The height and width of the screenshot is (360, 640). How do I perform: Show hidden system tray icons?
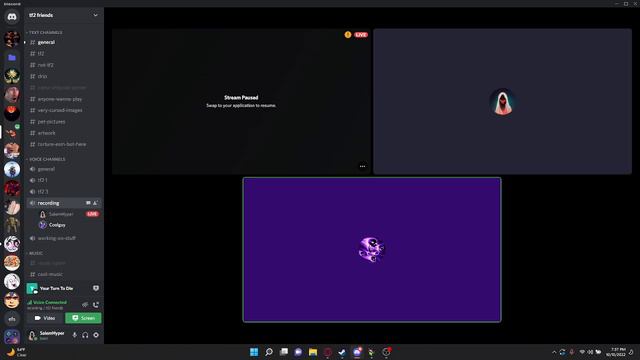(554, 352)
